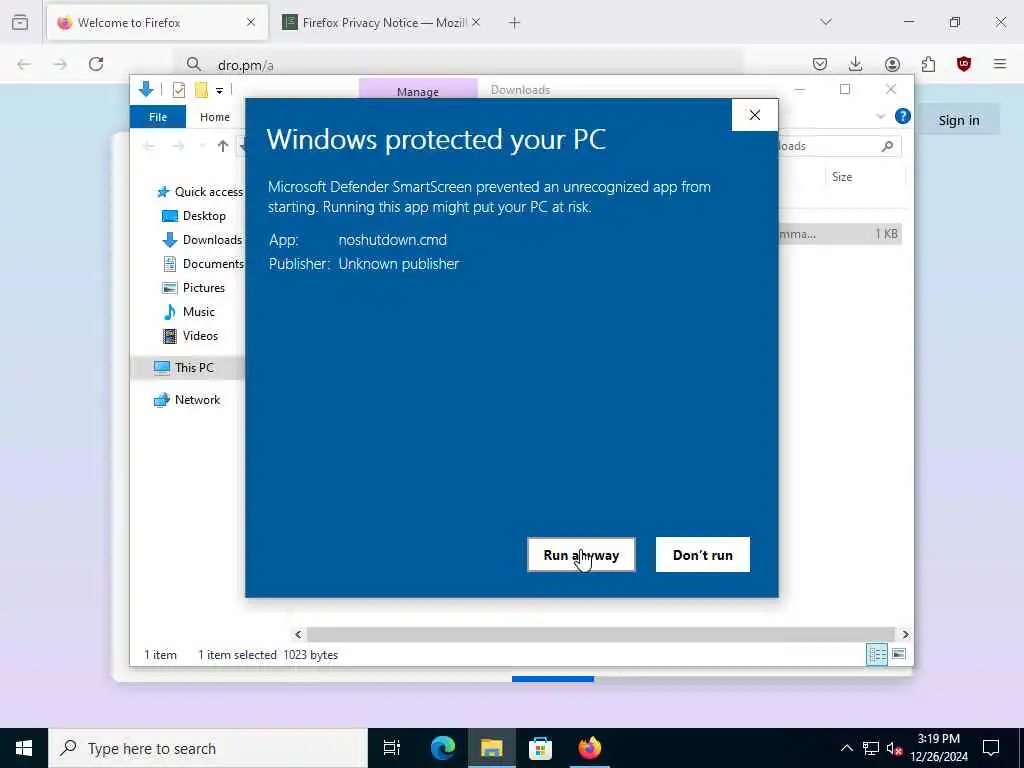Reload the Firefox page

pyautogui.click(x=96, y=64)
